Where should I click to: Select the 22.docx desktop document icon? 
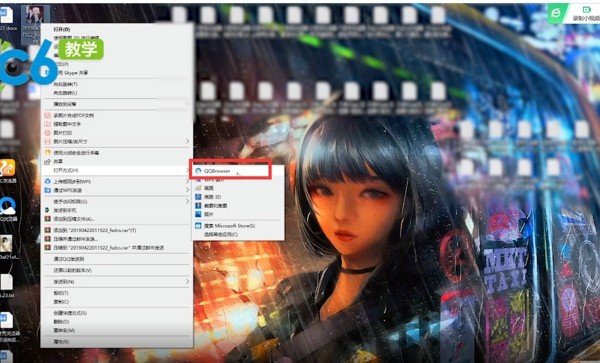7,15
